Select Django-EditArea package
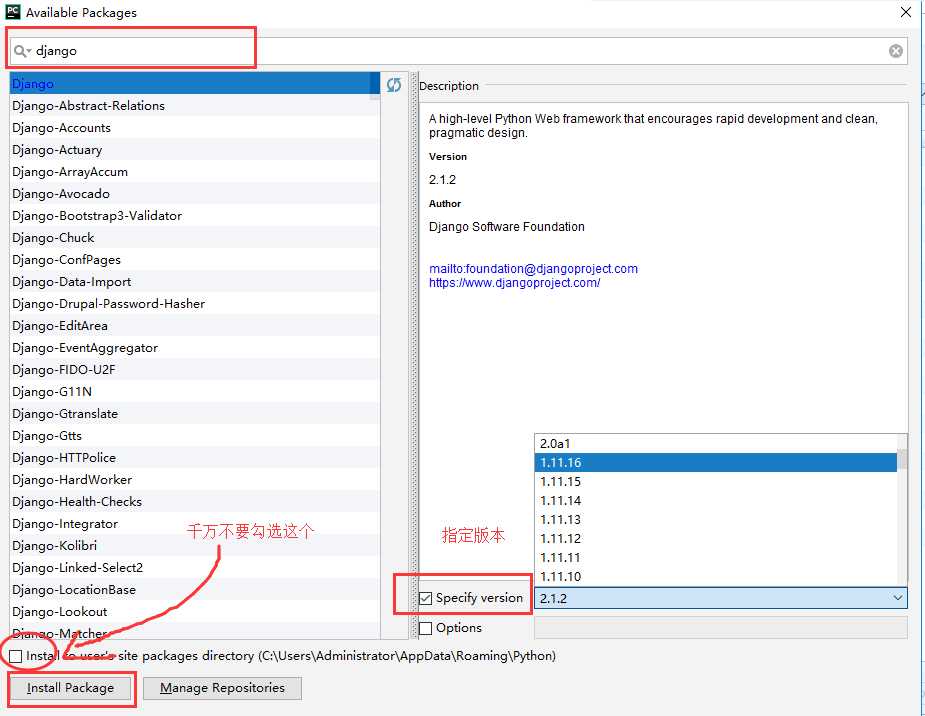This screenshot has height=716, width=925. pos(195,326)
